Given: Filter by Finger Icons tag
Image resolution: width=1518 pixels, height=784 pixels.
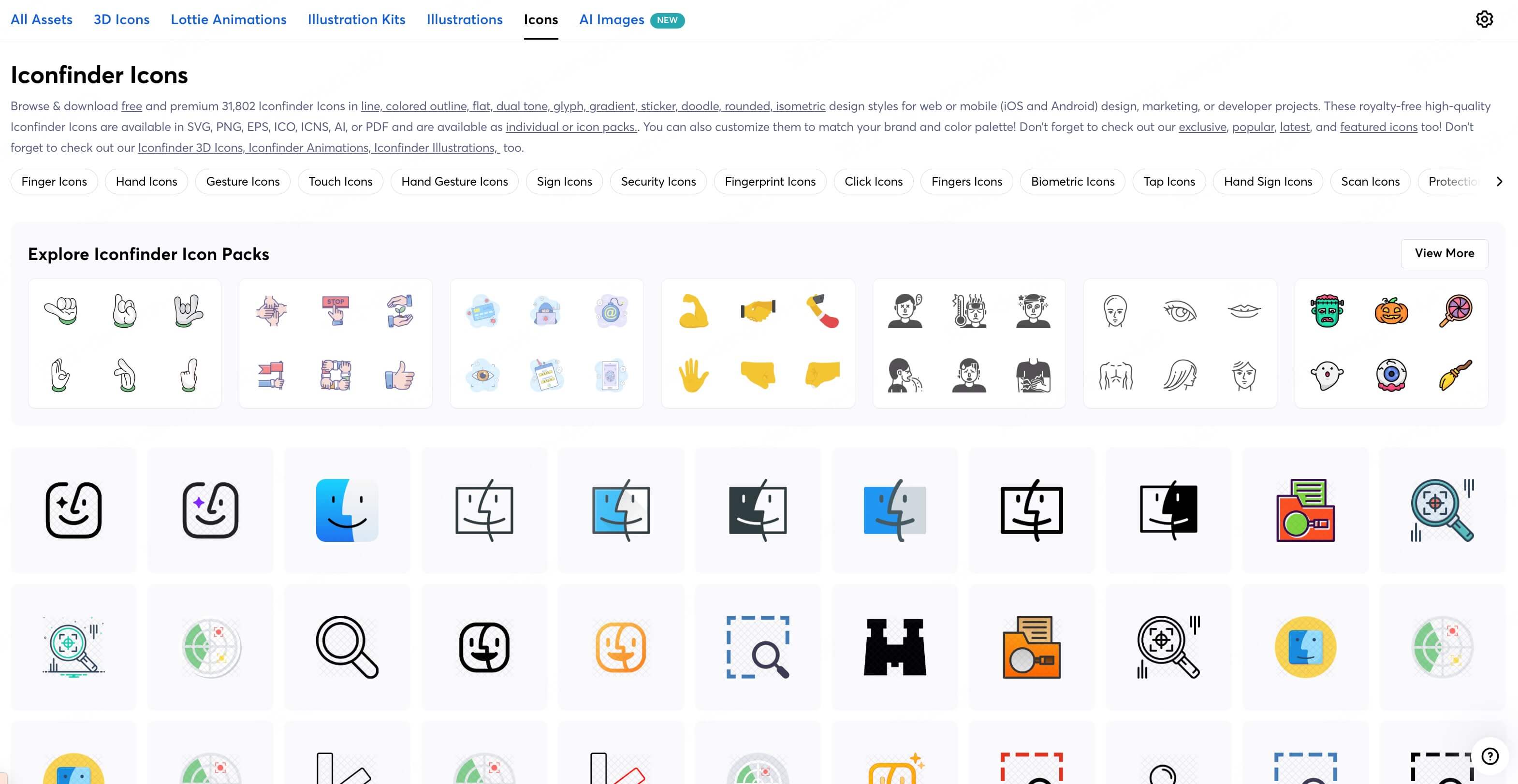Looking at the screenshot, I should click(54, 181).
